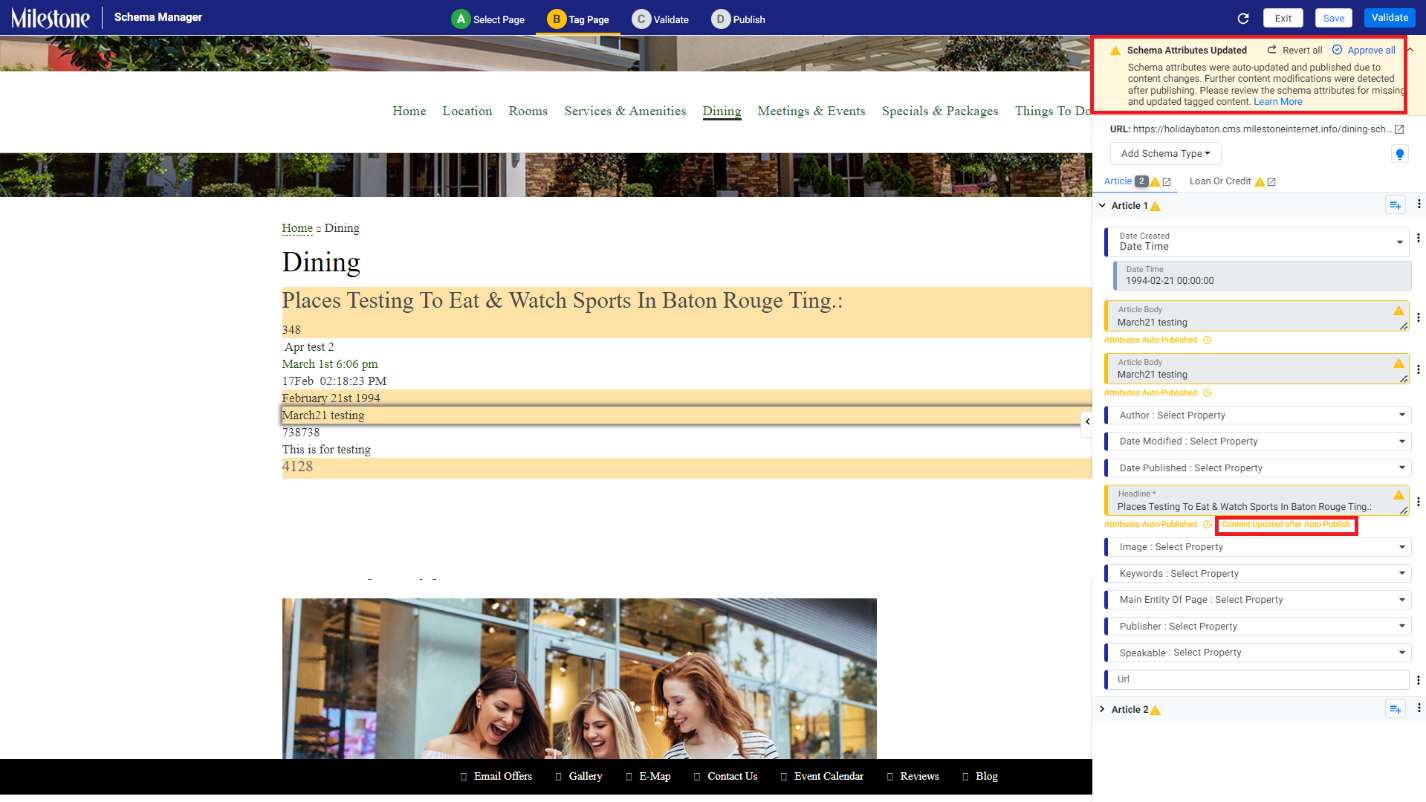This screenshot has width=1426, height=802.
Task: Open Loan Or Credit external link icon
Action: (x=1271, y=182)
